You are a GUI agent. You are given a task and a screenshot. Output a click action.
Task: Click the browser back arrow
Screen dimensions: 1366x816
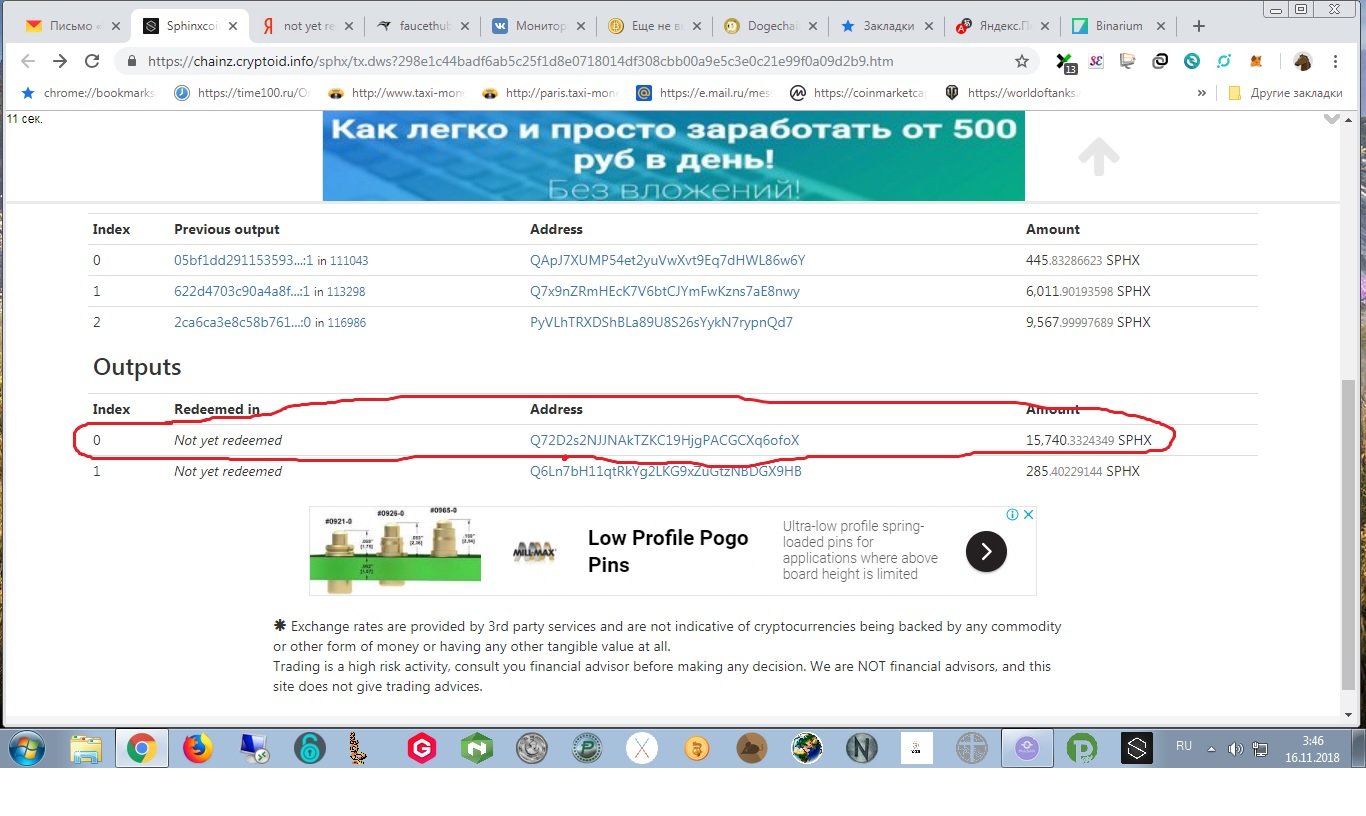(x=28, y=61)
